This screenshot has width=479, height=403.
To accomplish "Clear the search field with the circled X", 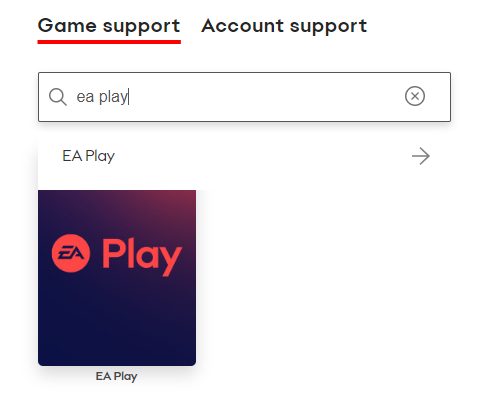I will (415, 96).
